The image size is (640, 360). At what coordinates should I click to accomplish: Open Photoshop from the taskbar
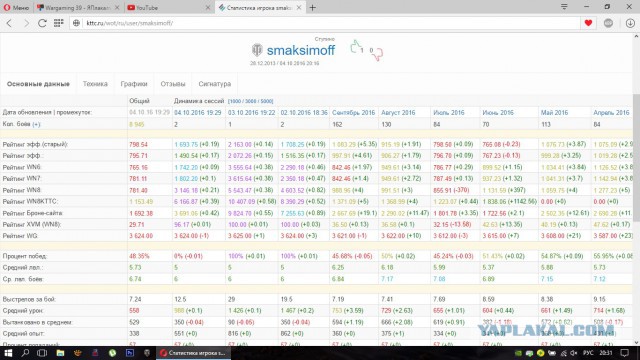pos(130,353)
